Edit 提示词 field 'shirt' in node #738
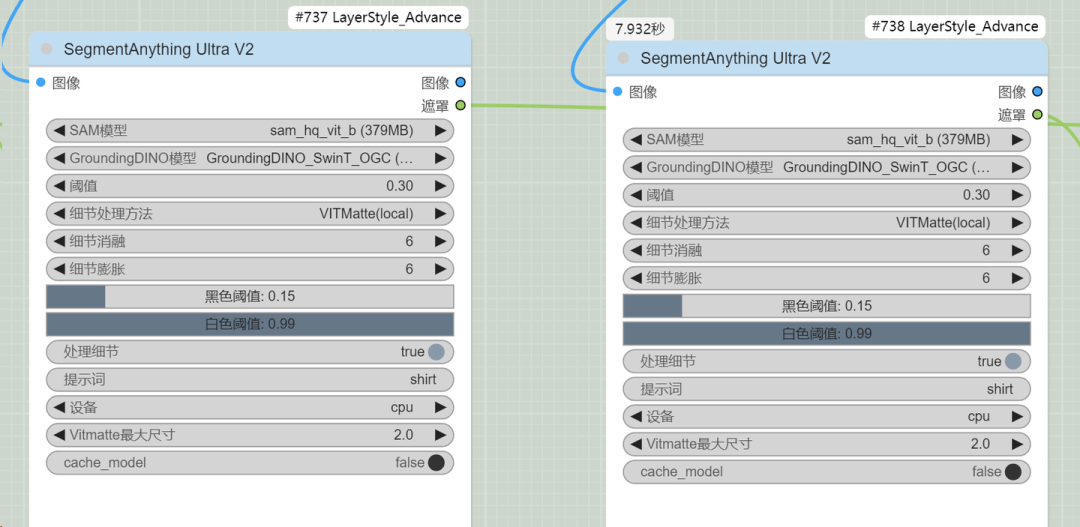 (x=827, y=389)
